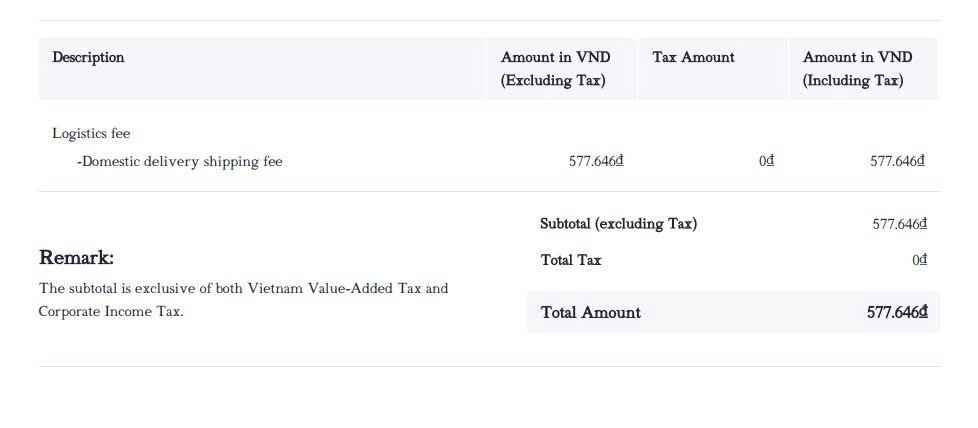Click the divider line below the shipping row
978x428 pixels.
pos(489,191)
